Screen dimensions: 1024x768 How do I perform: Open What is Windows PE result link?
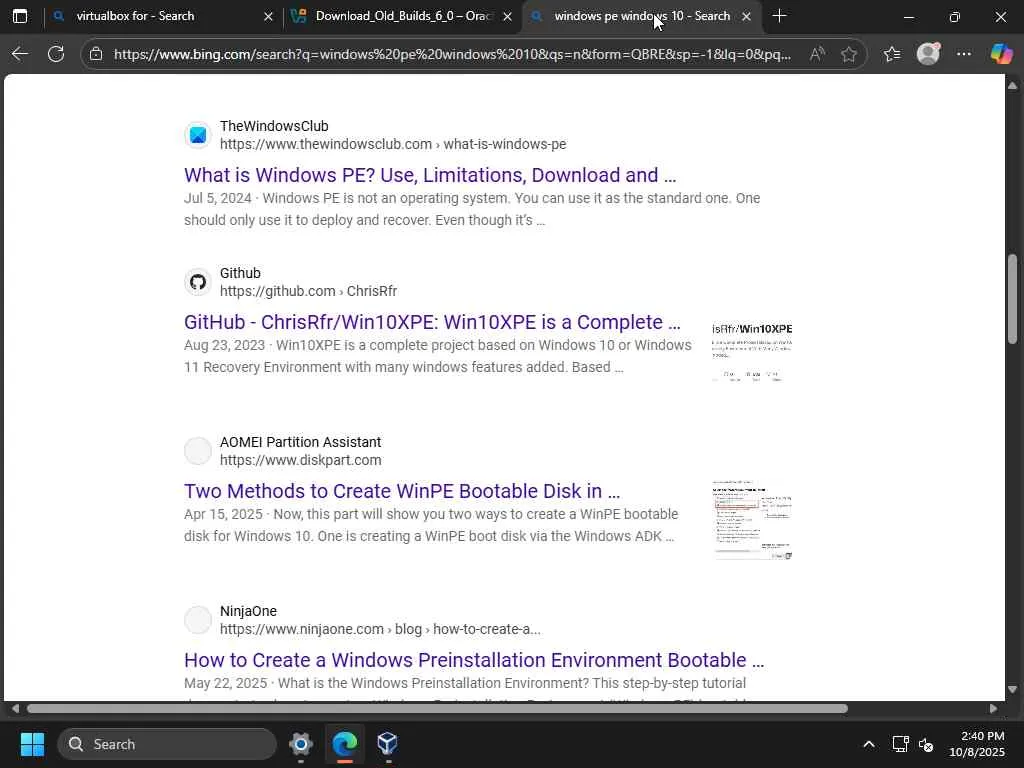click(x=430, y=175)
